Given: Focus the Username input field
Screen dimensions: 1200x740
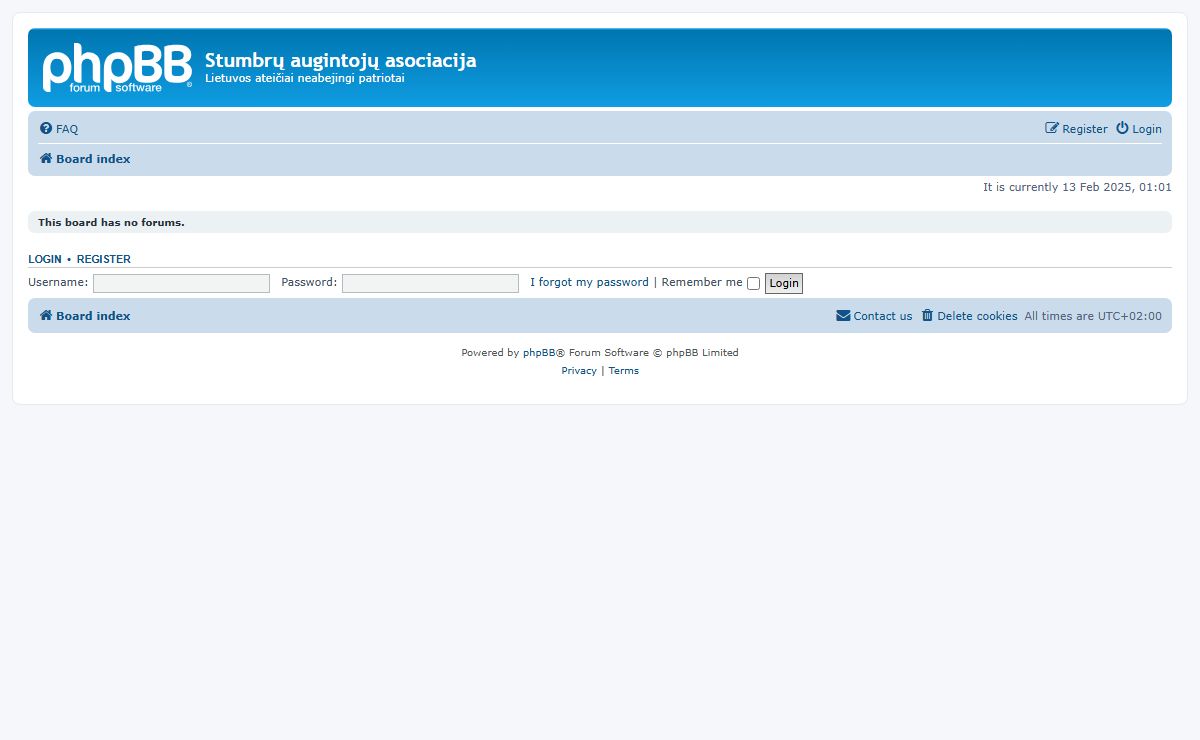Looking at the screenshot, I should [x=181, y=283].
